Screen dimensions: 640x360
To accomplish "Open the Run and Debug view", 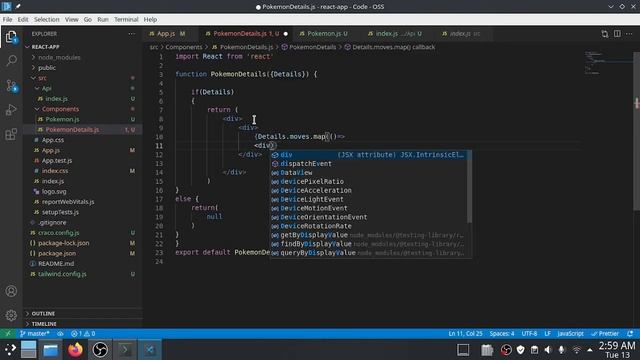I will tap(11, 109).
